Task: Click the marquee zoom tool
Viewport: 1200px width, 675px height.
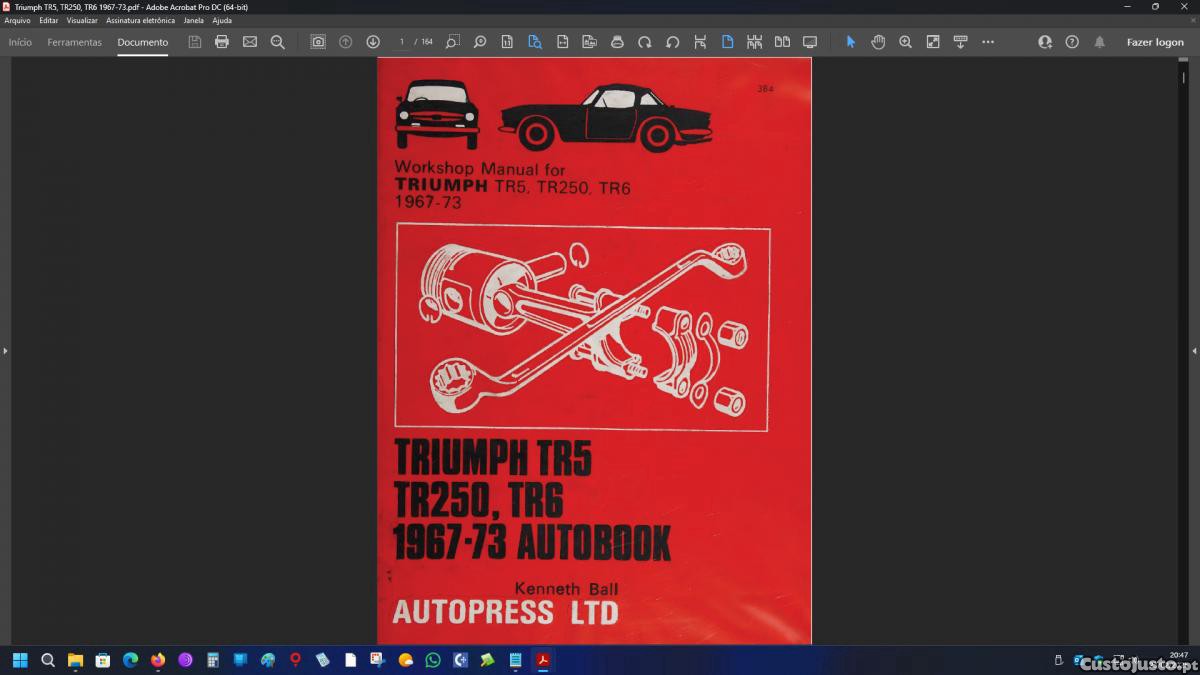Action: click(453, 42)
